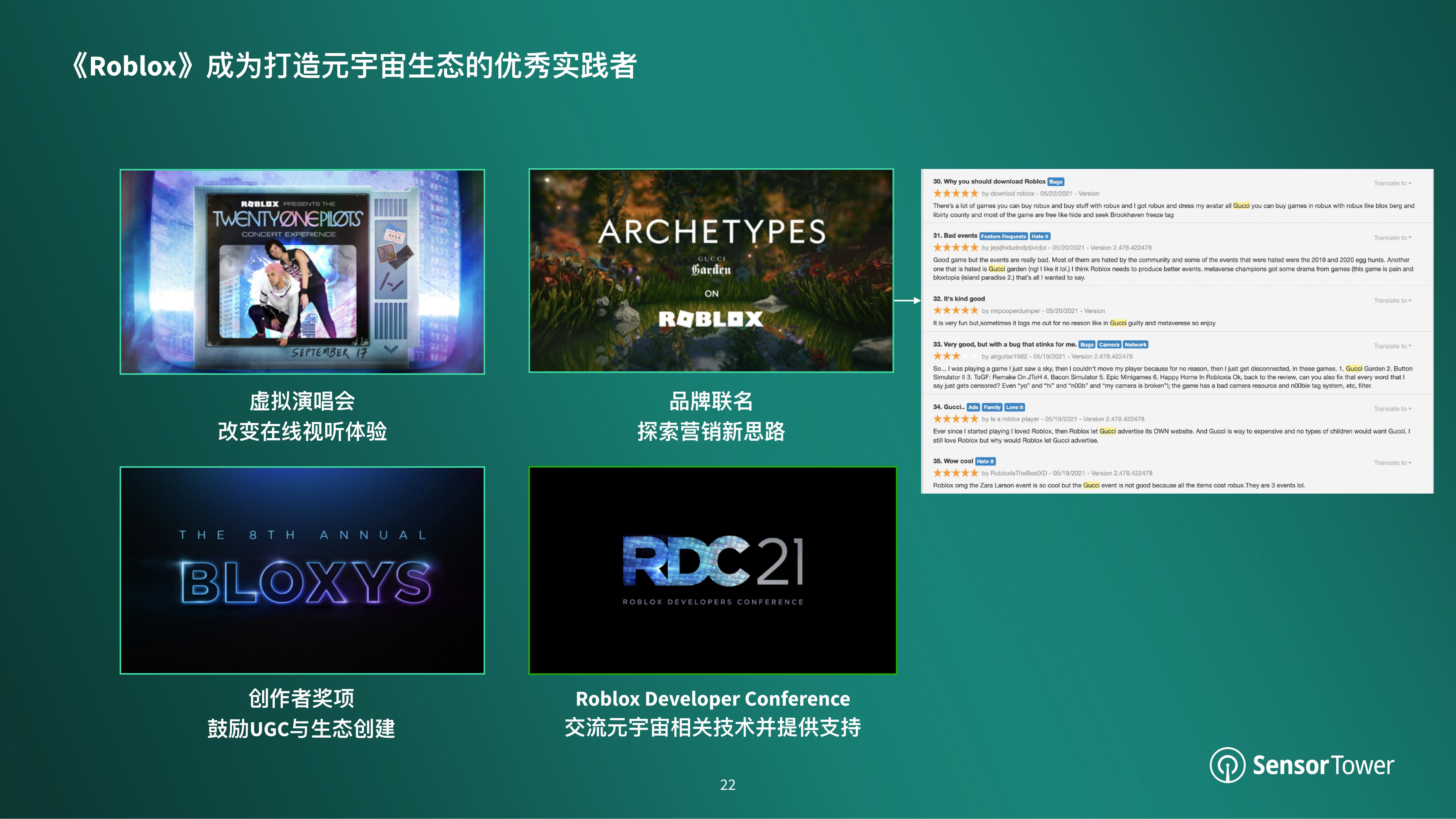Open Translate to dropdown on review 30
Viewport: 1456px width, 819px height.
pos(1393,183)
